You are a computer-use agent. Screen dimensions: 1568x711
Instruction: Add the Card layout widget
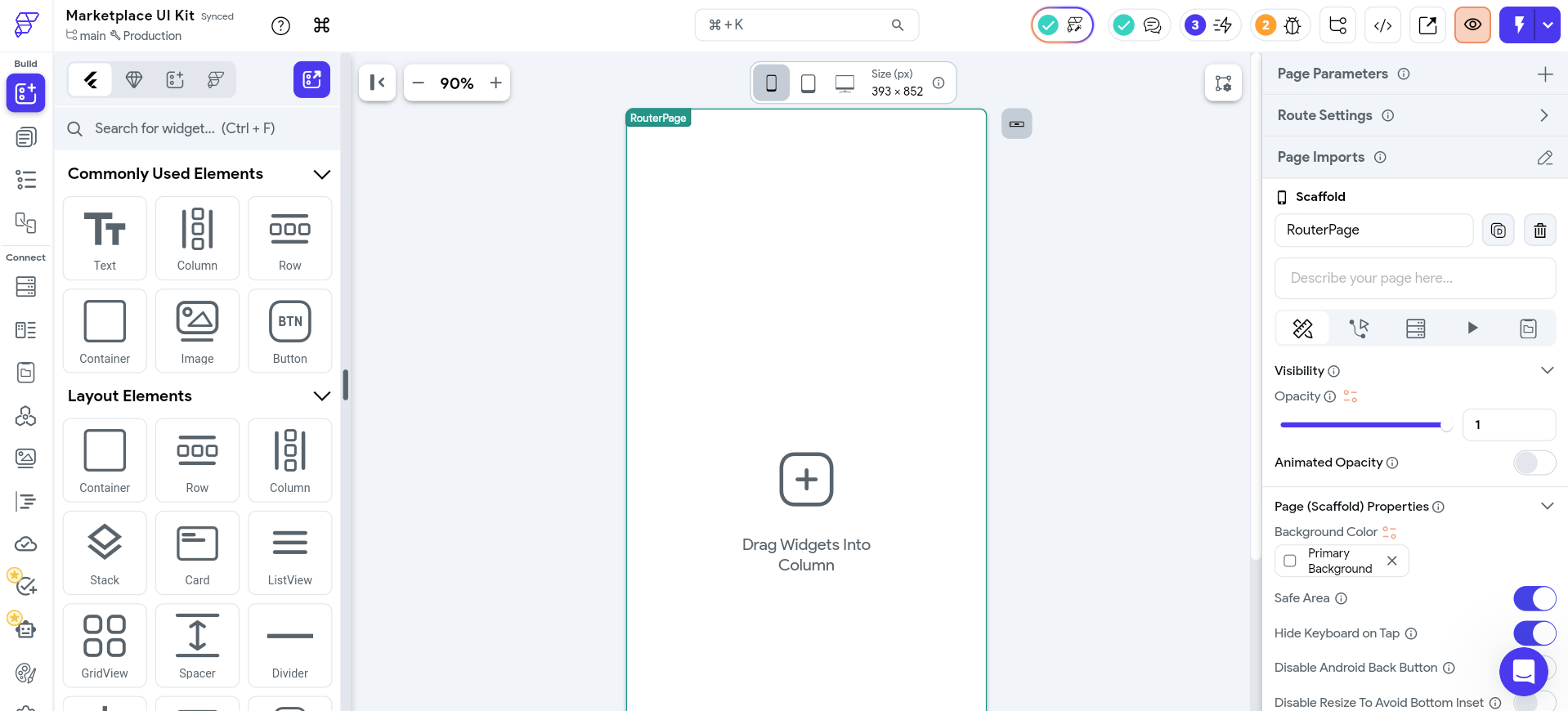pyautogui.click(x=197, y=553)
